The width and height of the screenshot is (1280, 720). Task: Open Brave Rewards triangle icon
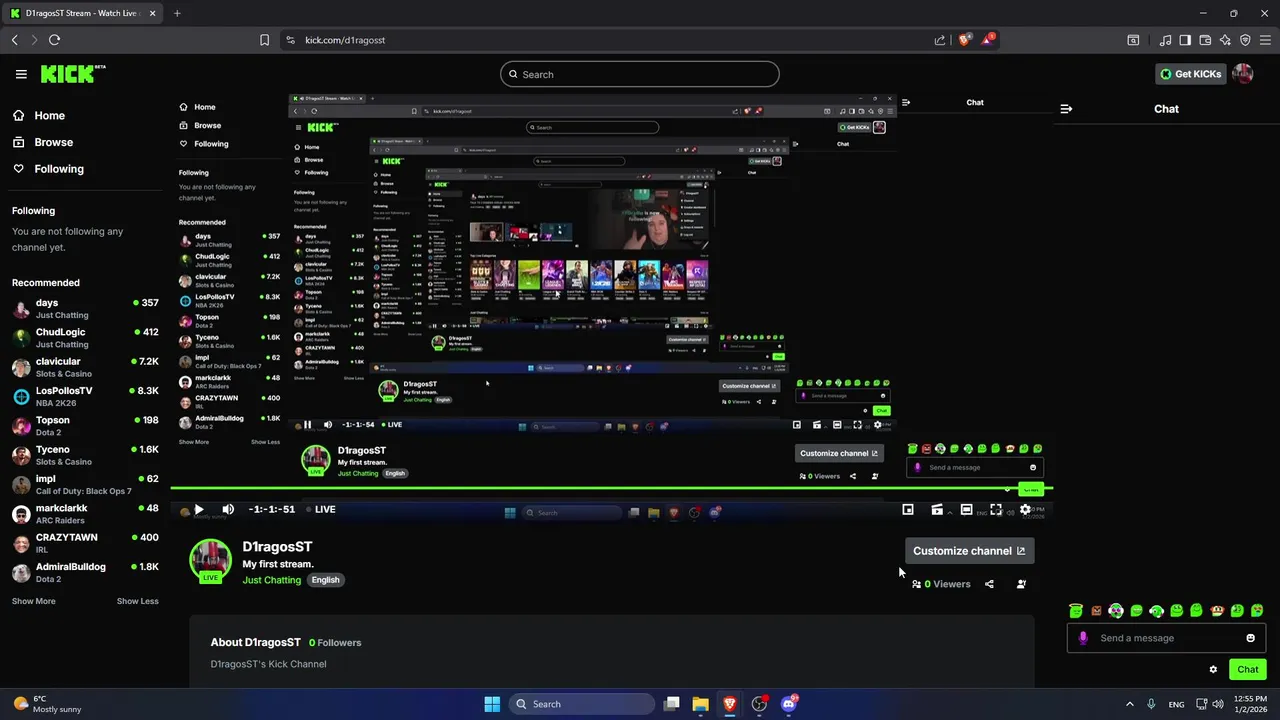(988, 40)
